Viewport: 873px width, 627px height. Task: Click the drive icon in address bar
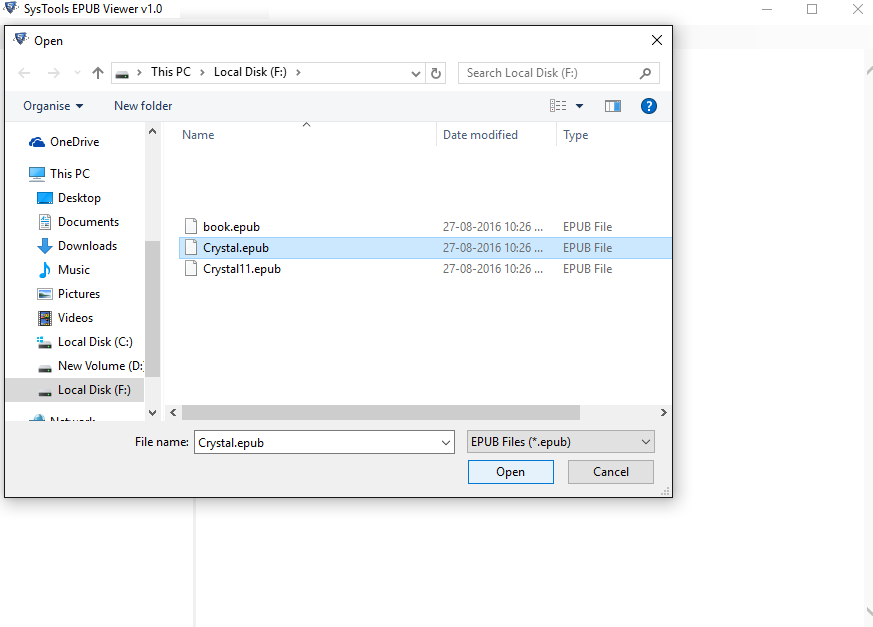click(122, 74)
